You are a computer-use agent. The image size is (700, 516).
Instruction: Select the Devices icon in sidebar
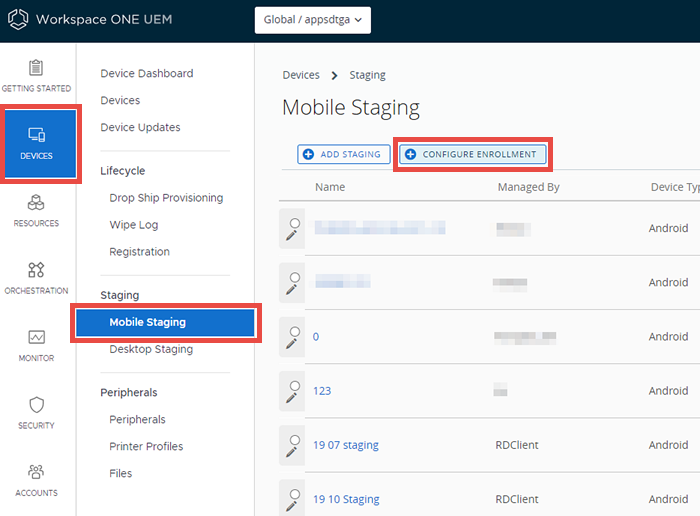(x=37, y=134)
